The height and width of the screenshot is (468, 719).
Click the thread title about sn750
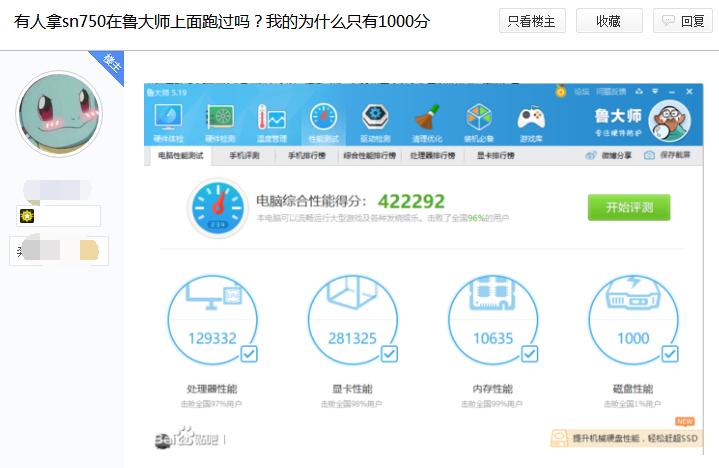click(x=222, y=21)
